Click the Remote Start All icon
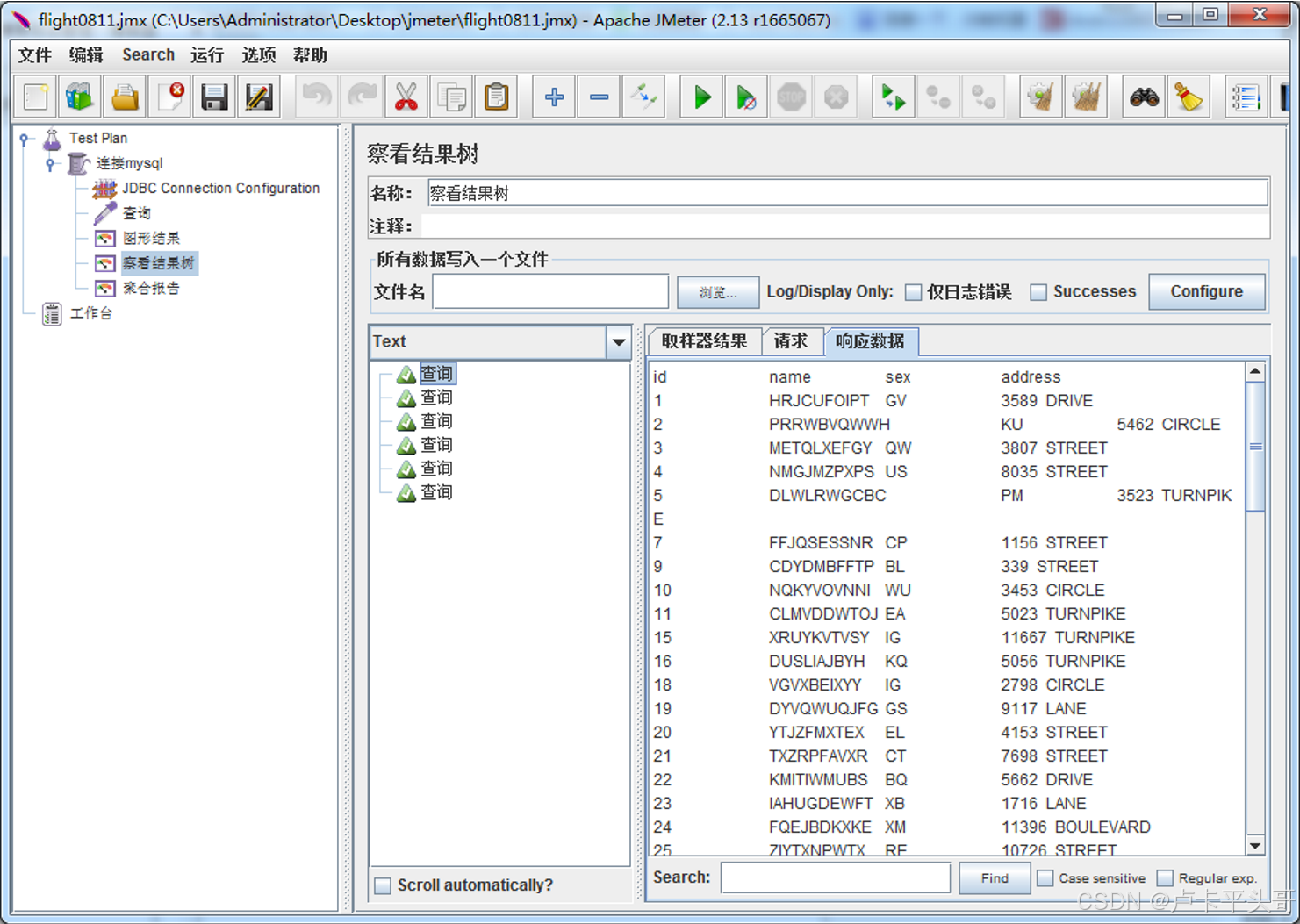The height and width of the screenshot is (924, 1300). 893,97
